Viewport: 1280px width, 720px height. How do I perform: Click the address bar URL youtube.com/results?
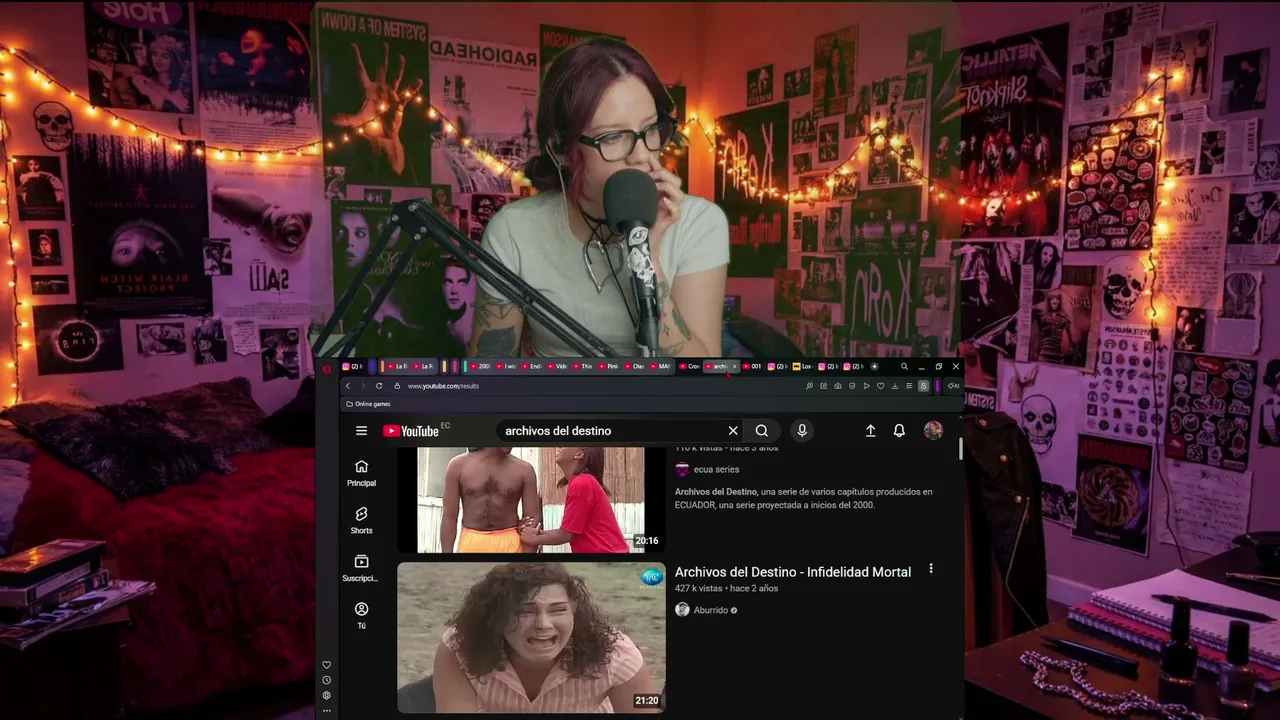coord(443,386)
